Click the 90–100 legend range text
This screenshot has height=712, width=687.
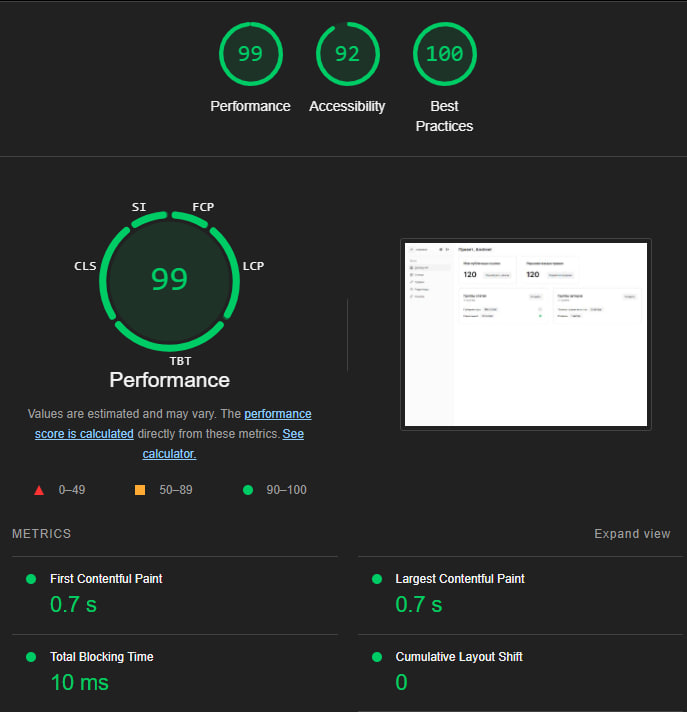[287, 490]
